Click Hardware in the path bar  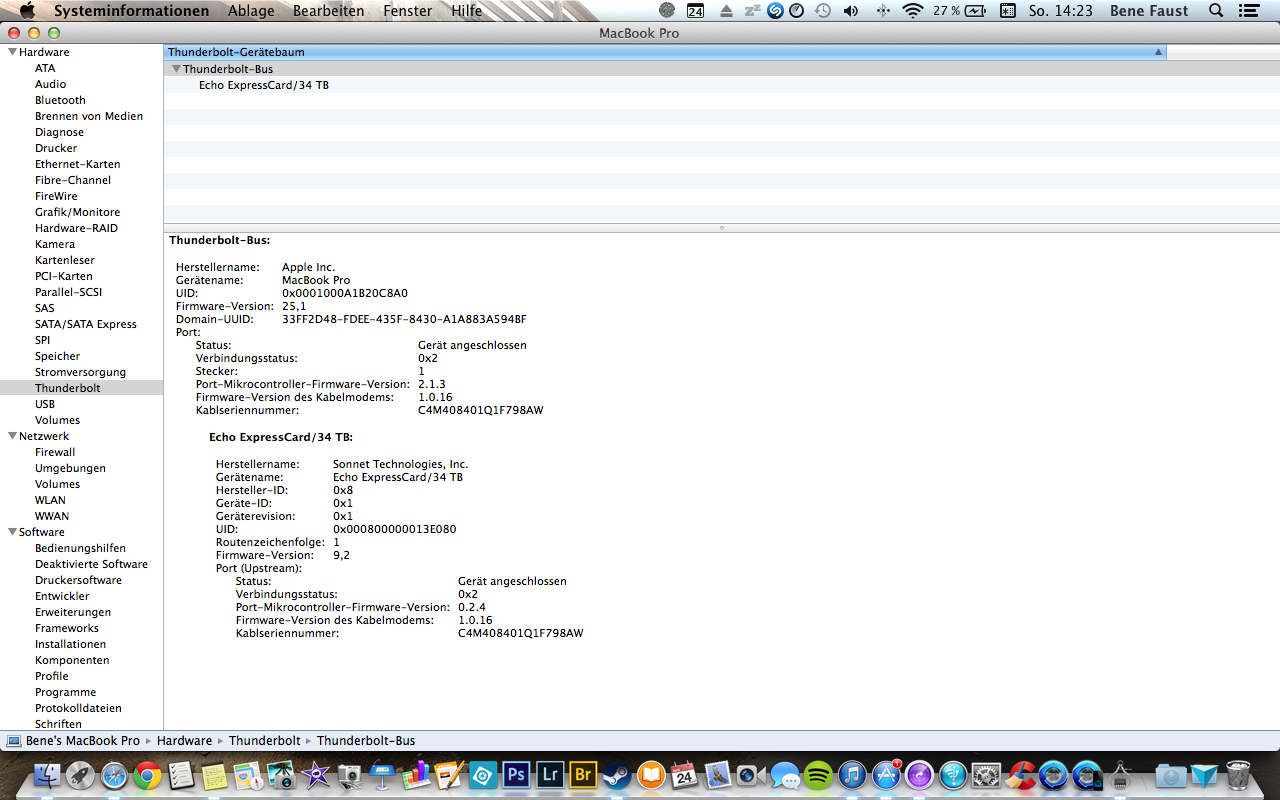click(x=184, y=741)
